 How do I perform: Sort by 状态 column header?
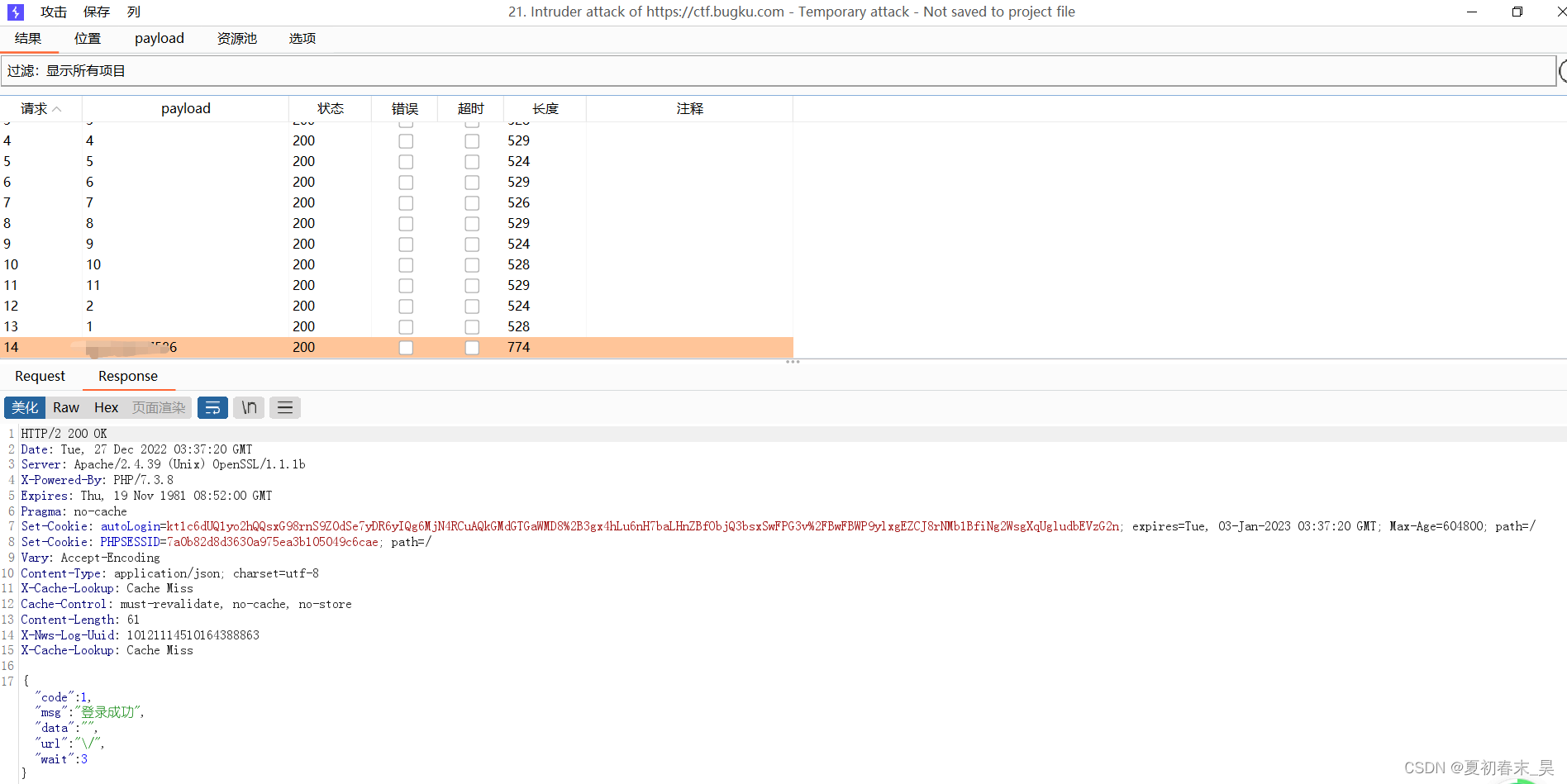pos(331,109)
